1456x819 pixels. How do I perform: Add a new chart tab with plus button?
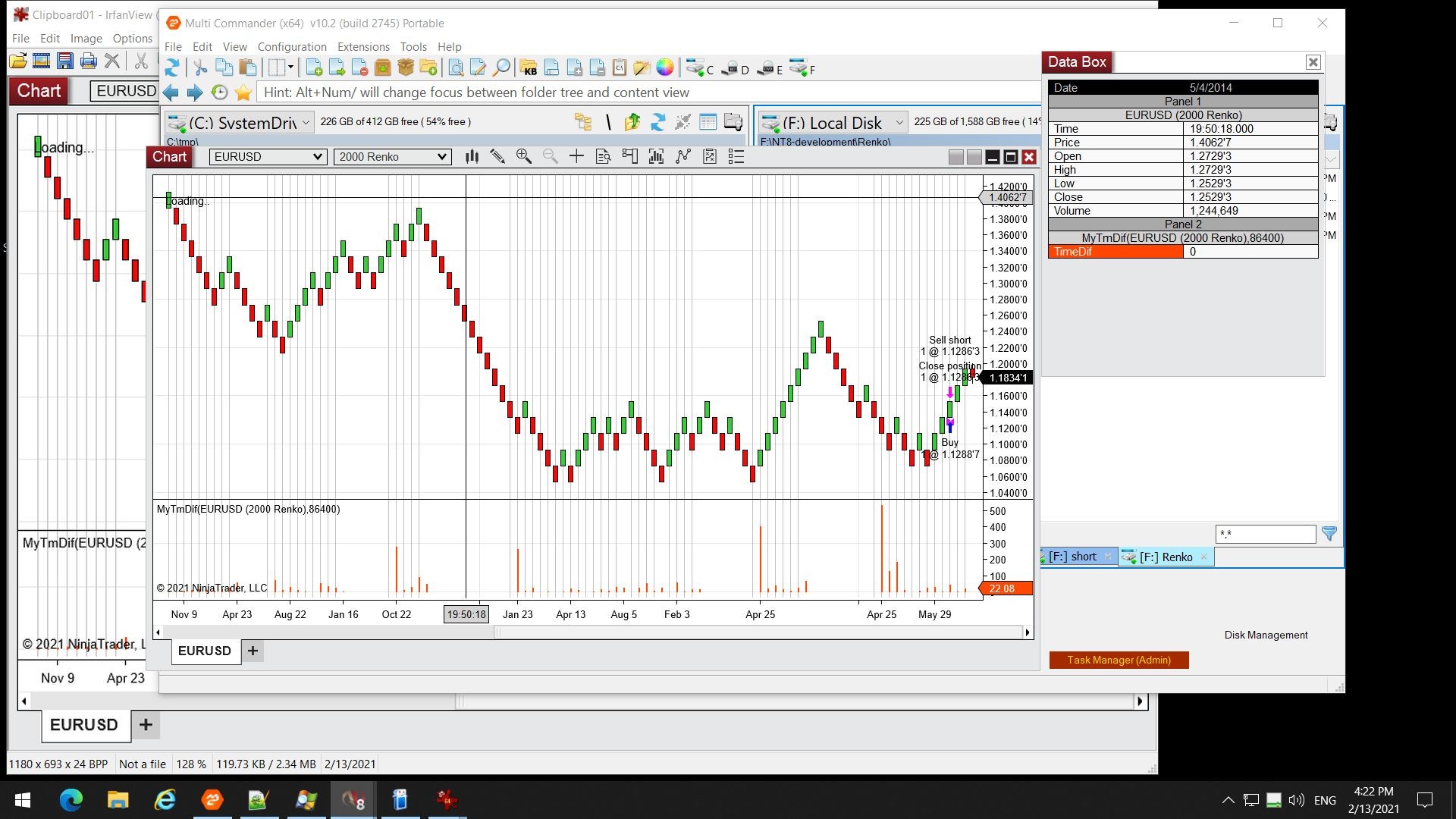coord(253,651)
